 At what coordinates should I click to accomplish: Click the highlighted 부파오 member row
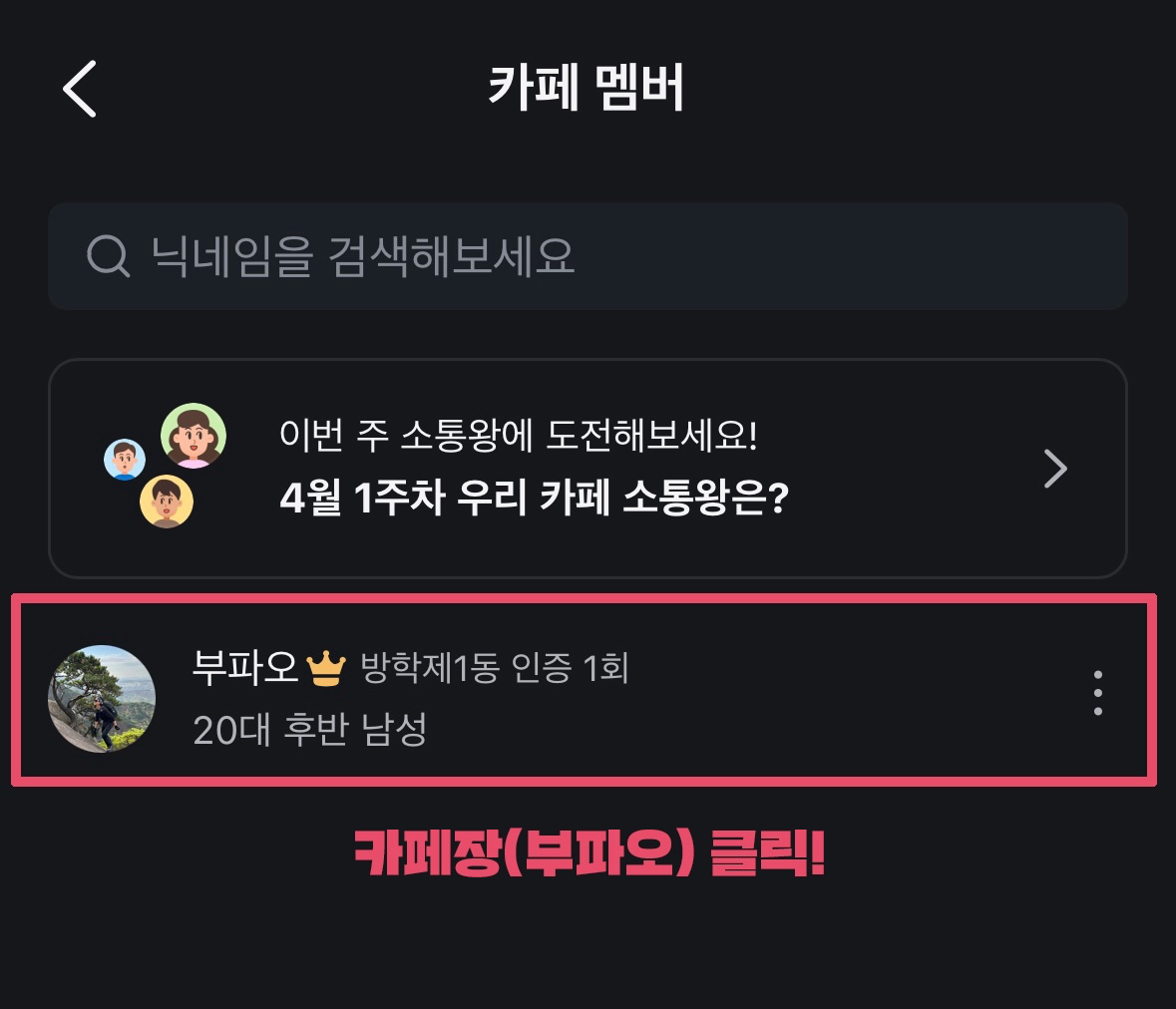tap(588, 690)
